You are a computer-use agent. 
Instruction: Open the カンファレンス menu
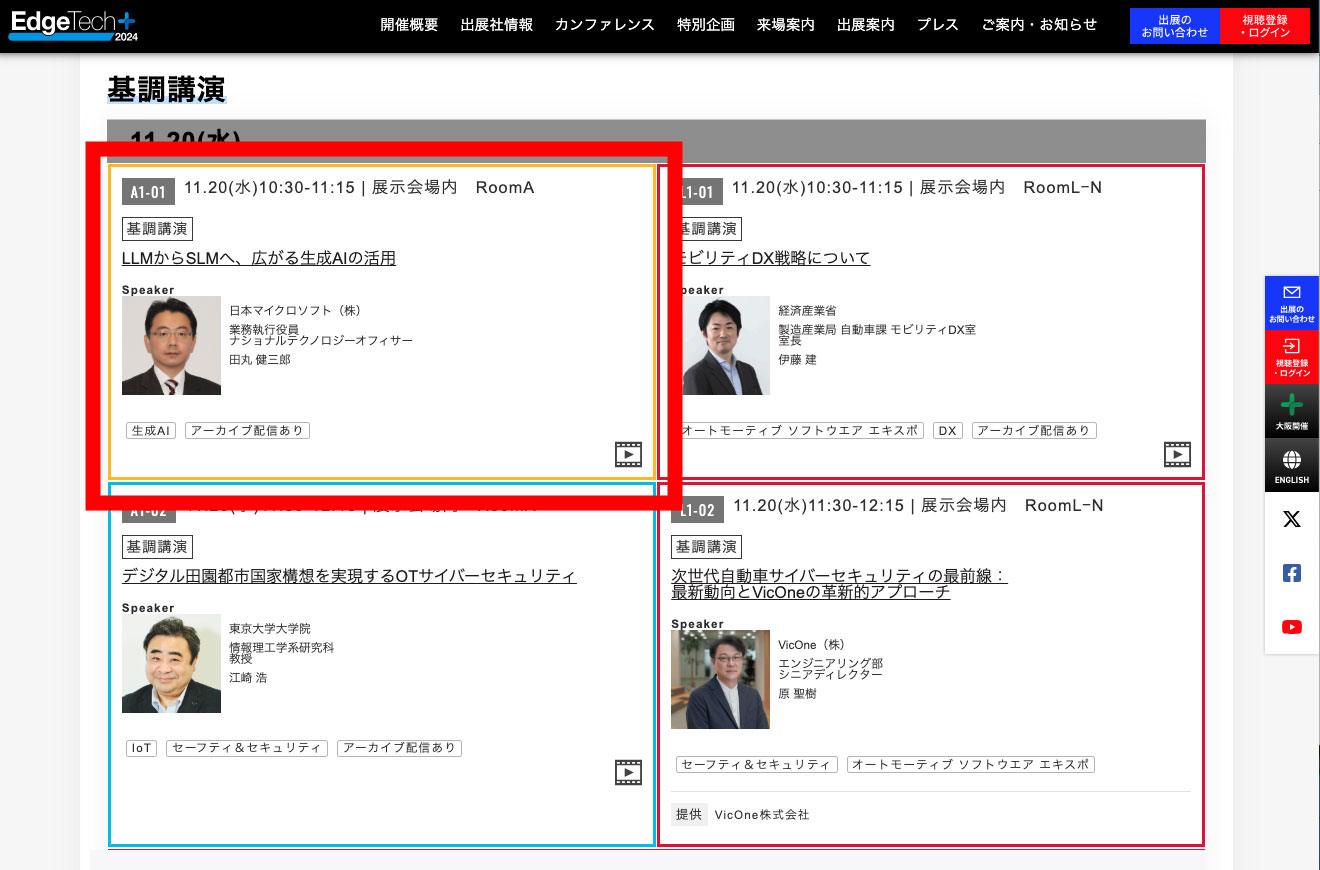click(x=604, y=25)
